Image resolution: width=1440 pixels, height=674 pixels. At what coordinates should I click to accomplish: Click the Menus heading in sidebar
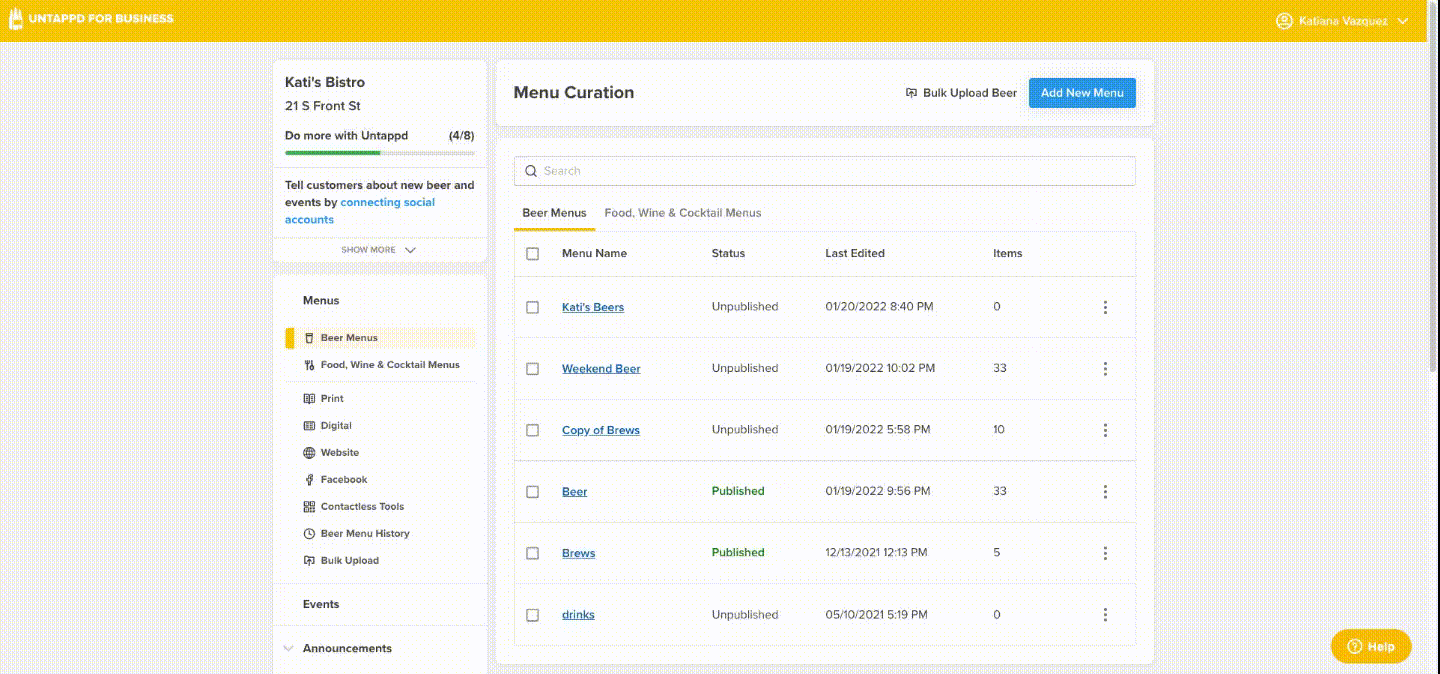[321, 301]
